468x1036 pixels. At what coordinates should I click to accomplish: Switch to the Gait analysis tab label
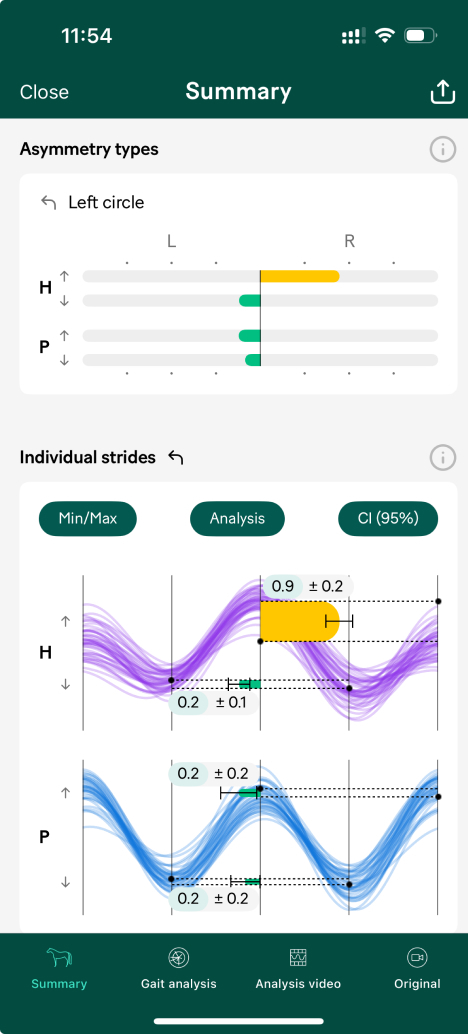(178, 984)
